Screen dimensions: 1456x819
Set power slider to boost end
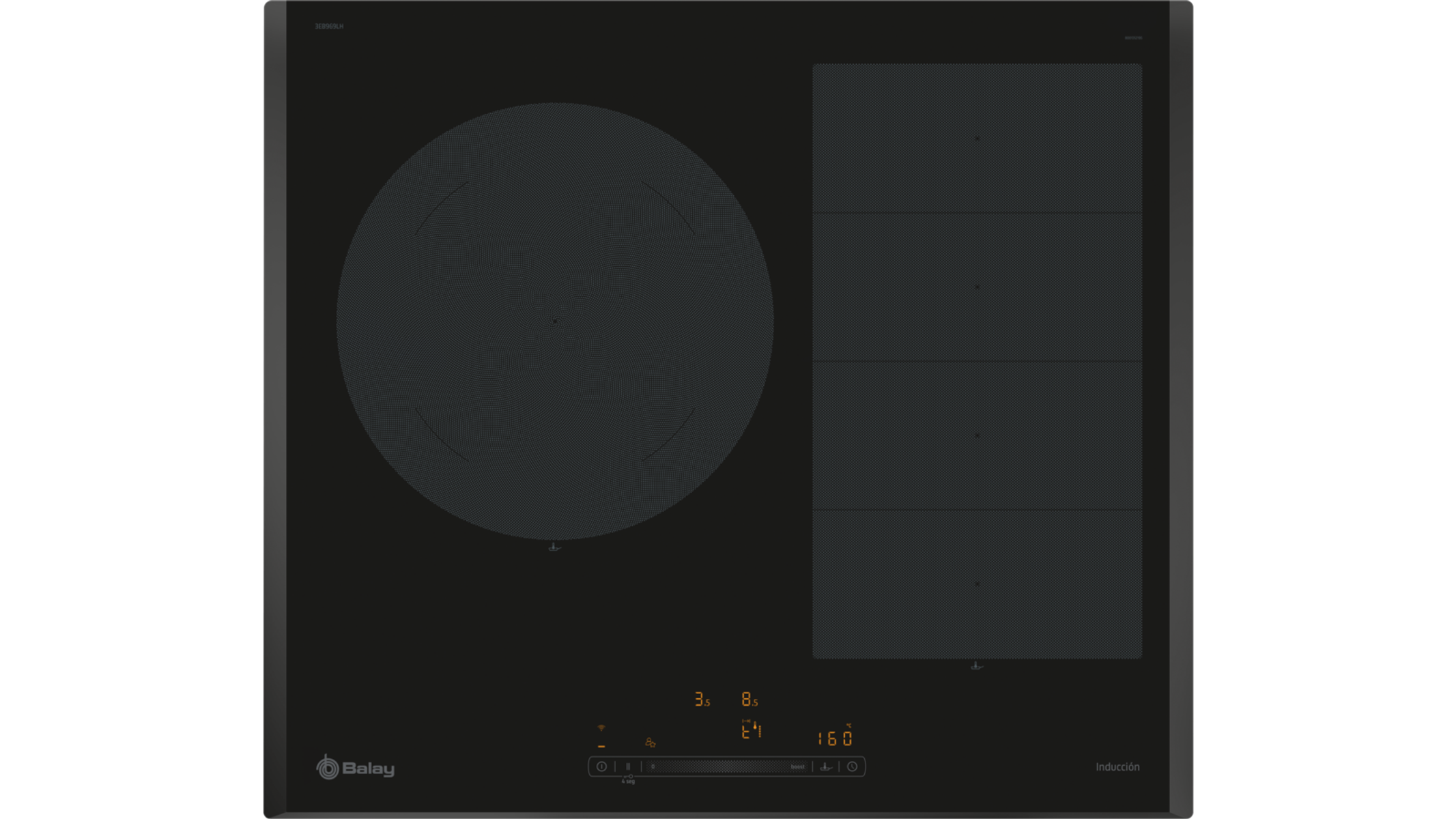(x=797, y=766)
